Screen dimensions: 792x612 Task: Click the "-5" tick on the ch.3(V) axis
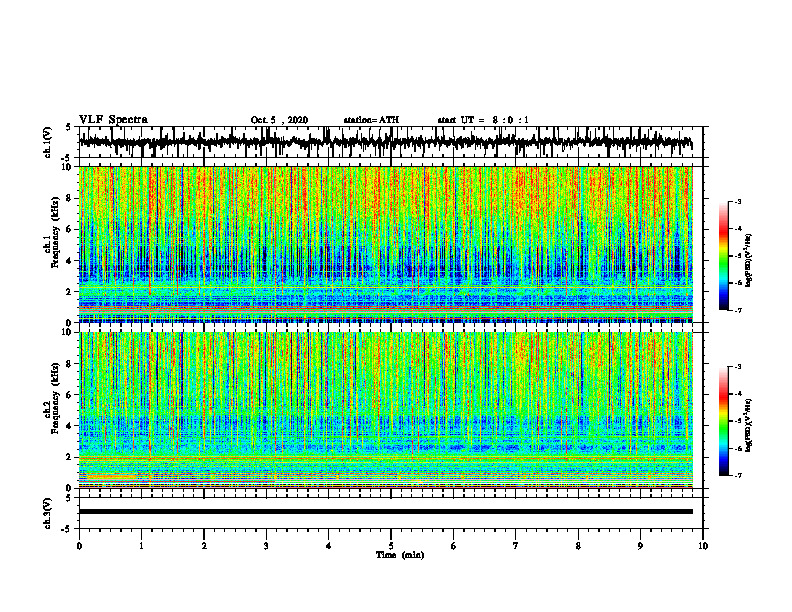click(x=66, y=529)
